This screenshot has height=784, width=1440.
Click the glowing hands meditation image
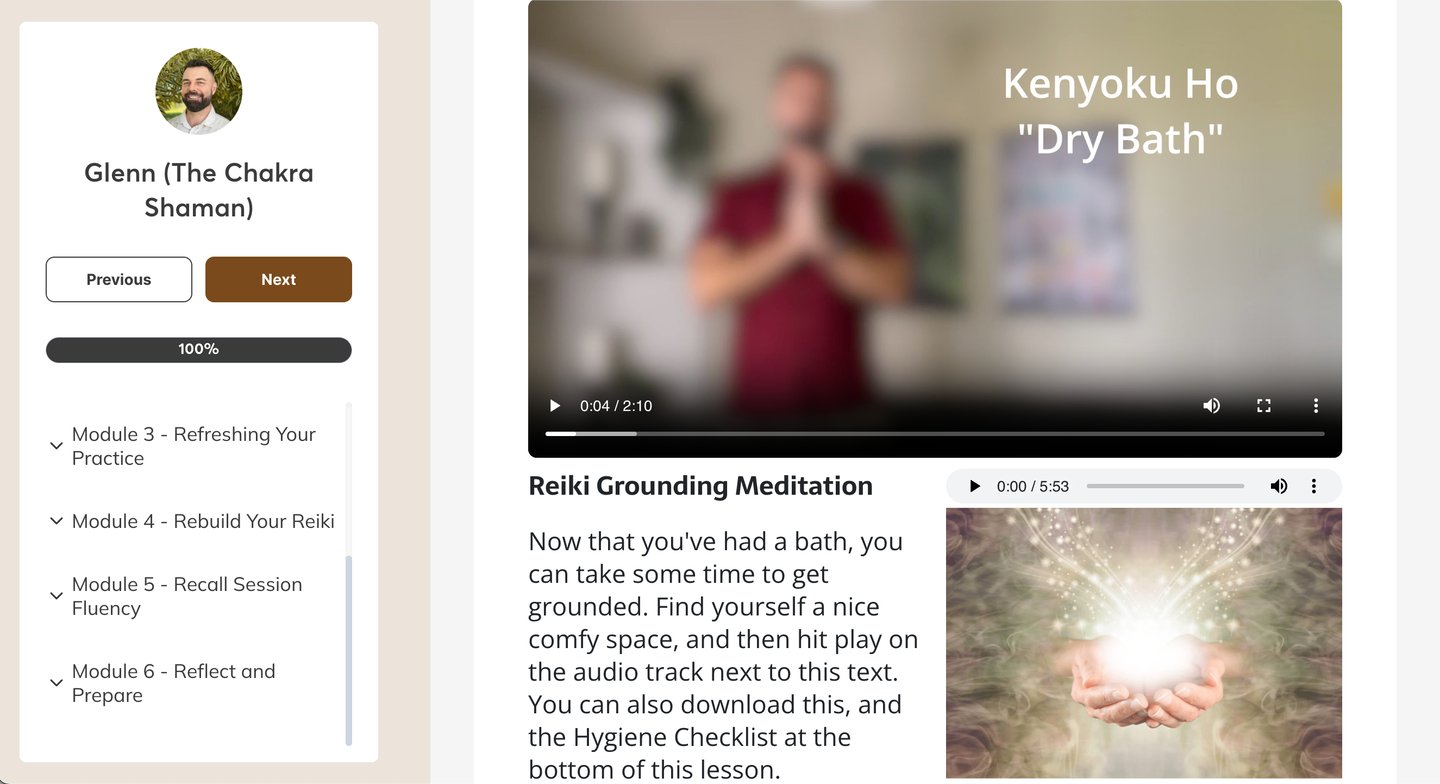[1144, 643]
